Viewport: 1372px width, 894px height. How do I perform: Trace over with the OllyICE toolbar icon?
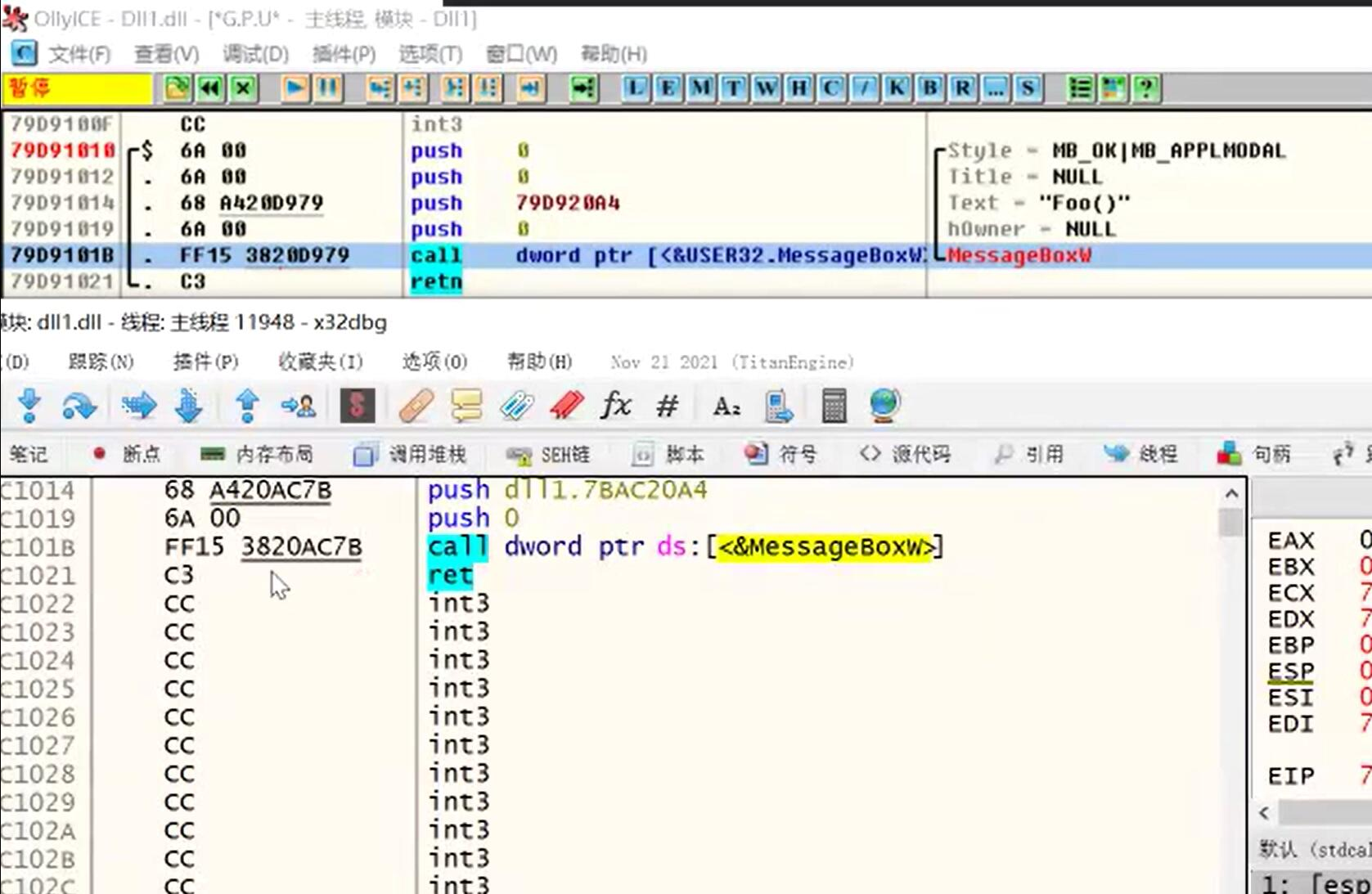coord(488,88)
